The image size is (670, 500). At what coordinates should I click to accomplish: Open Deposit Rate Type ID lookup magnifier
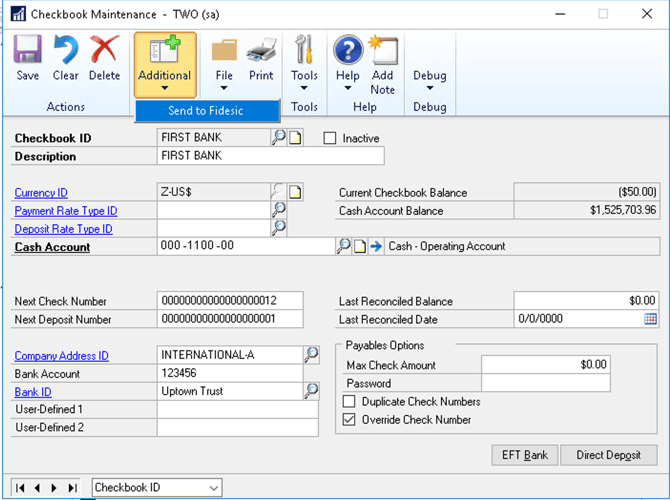click(x=279, y=227)
